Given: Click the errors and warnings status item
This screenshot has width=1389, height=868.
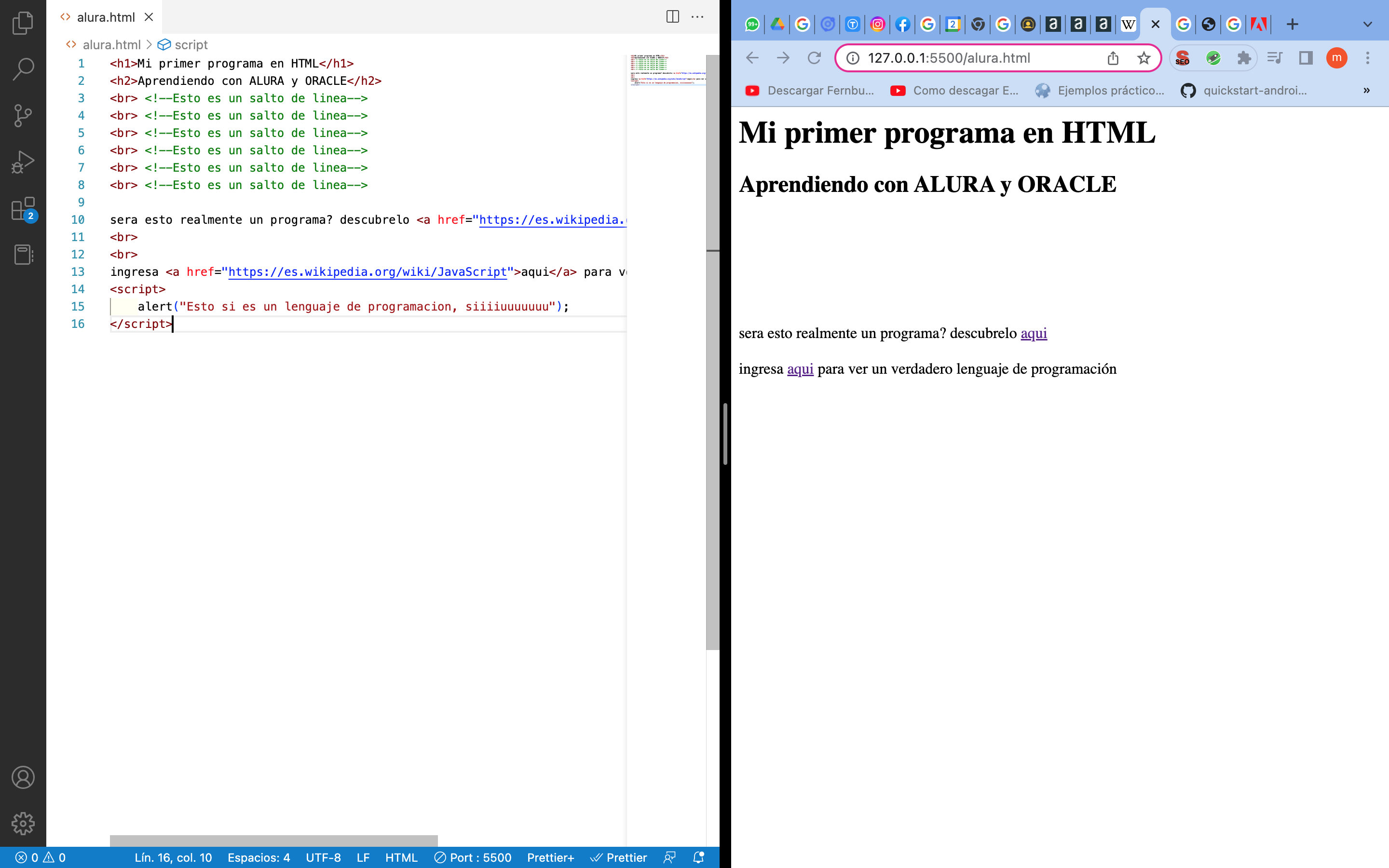Looking at the screenshot, I should coord(40,858).
